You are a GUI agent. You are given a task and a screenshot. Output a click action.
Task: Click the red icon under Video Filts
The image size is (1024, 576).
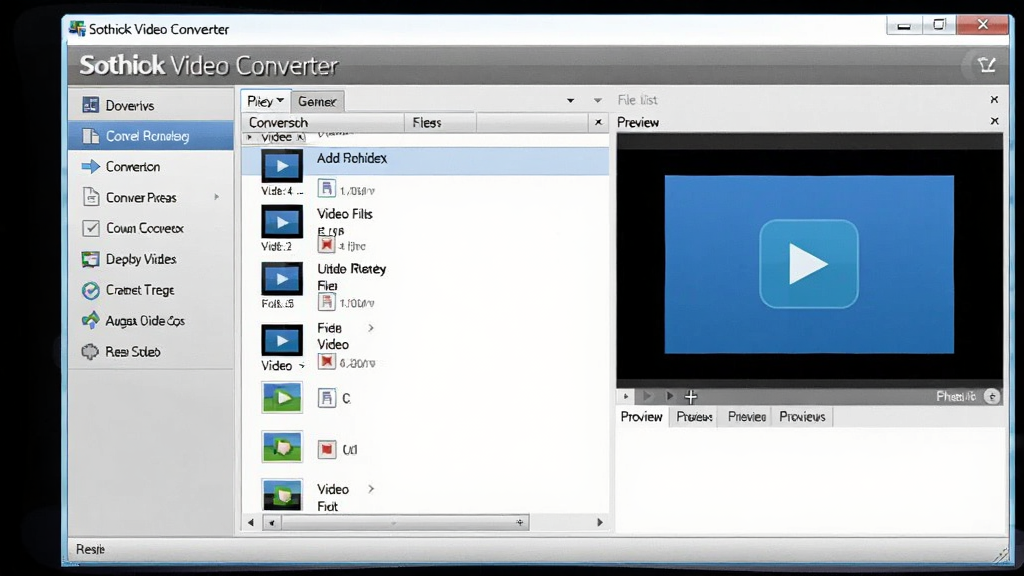tap(327, 245)
